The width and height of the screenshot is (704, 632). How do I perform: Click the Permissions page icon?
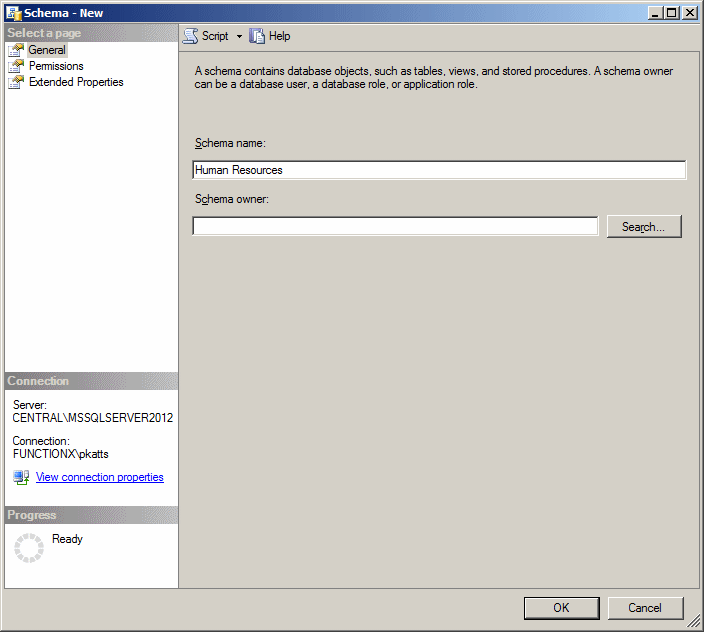pyautogui.click(x=16, y=66)
